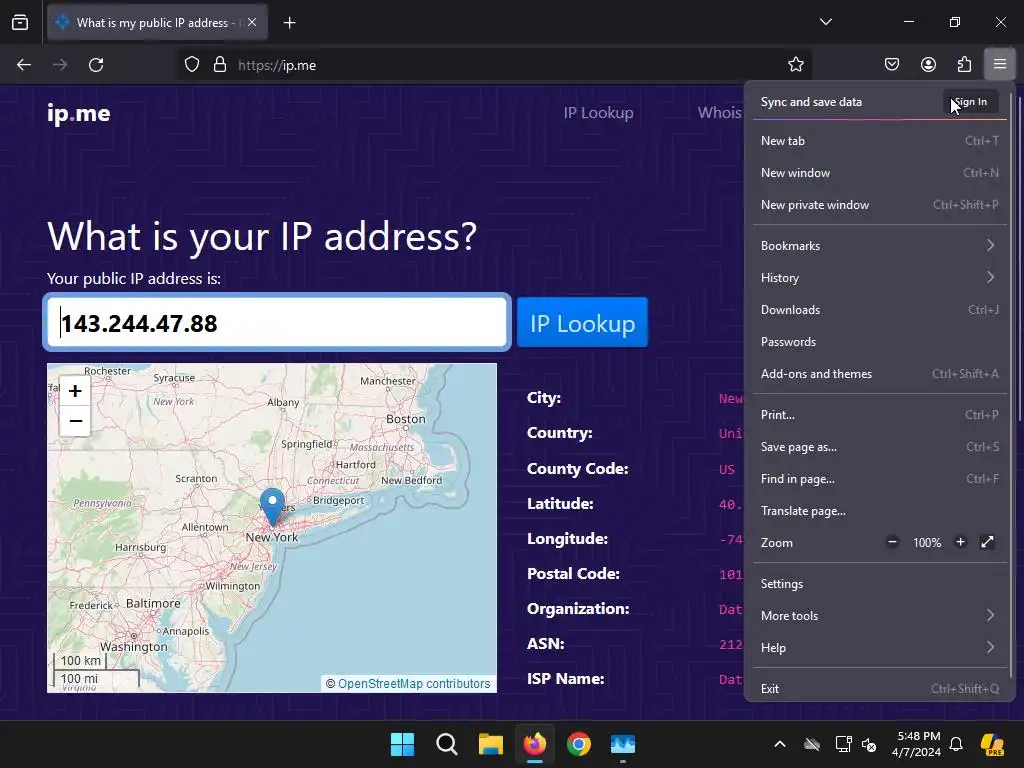The image size is (1024, 768).
Task: Choose Find in page…
Action: pos(879,479)
